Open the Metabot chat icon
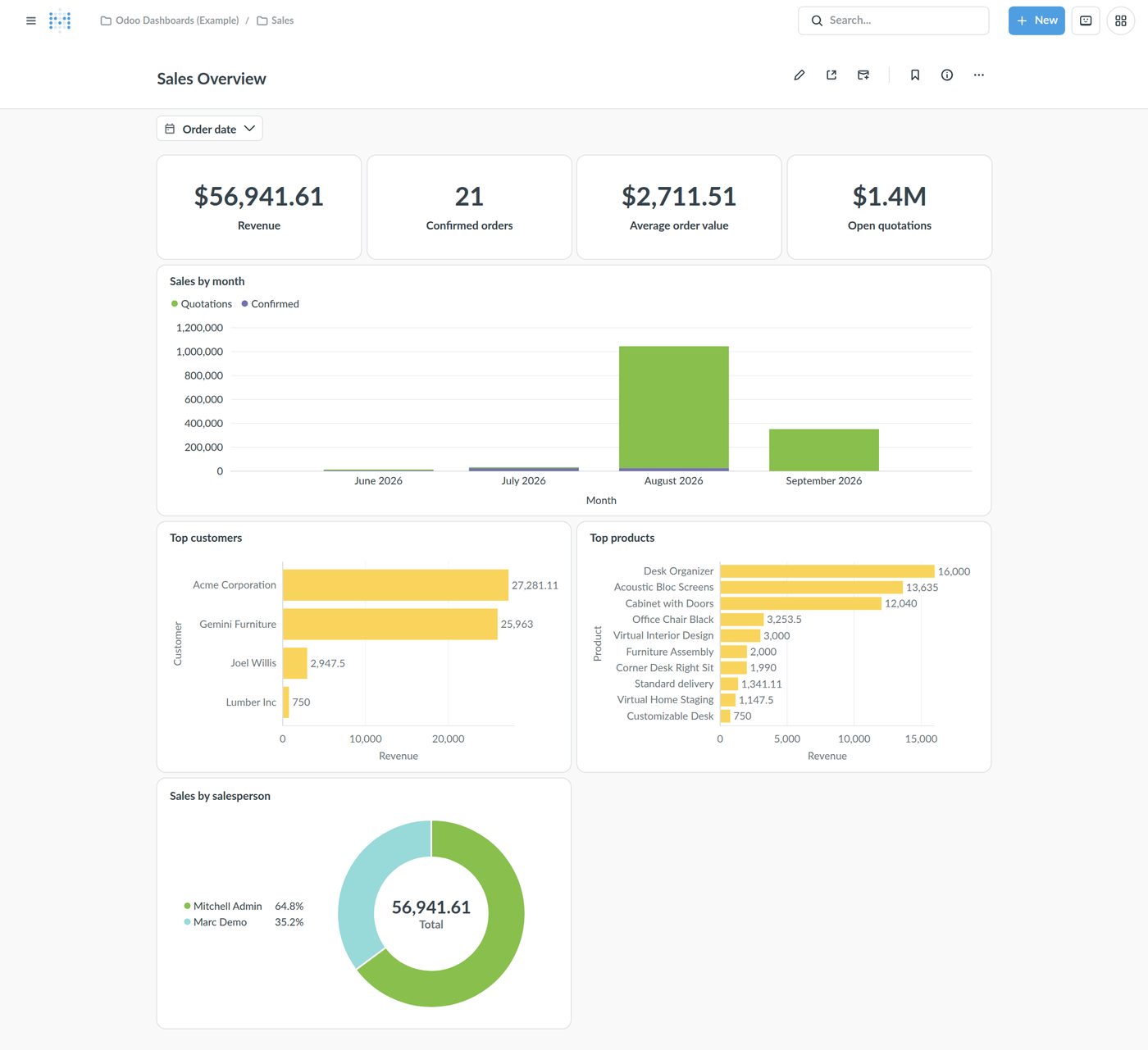The width and height of the screenshot is (1148, 1050). click(1086, 20)
